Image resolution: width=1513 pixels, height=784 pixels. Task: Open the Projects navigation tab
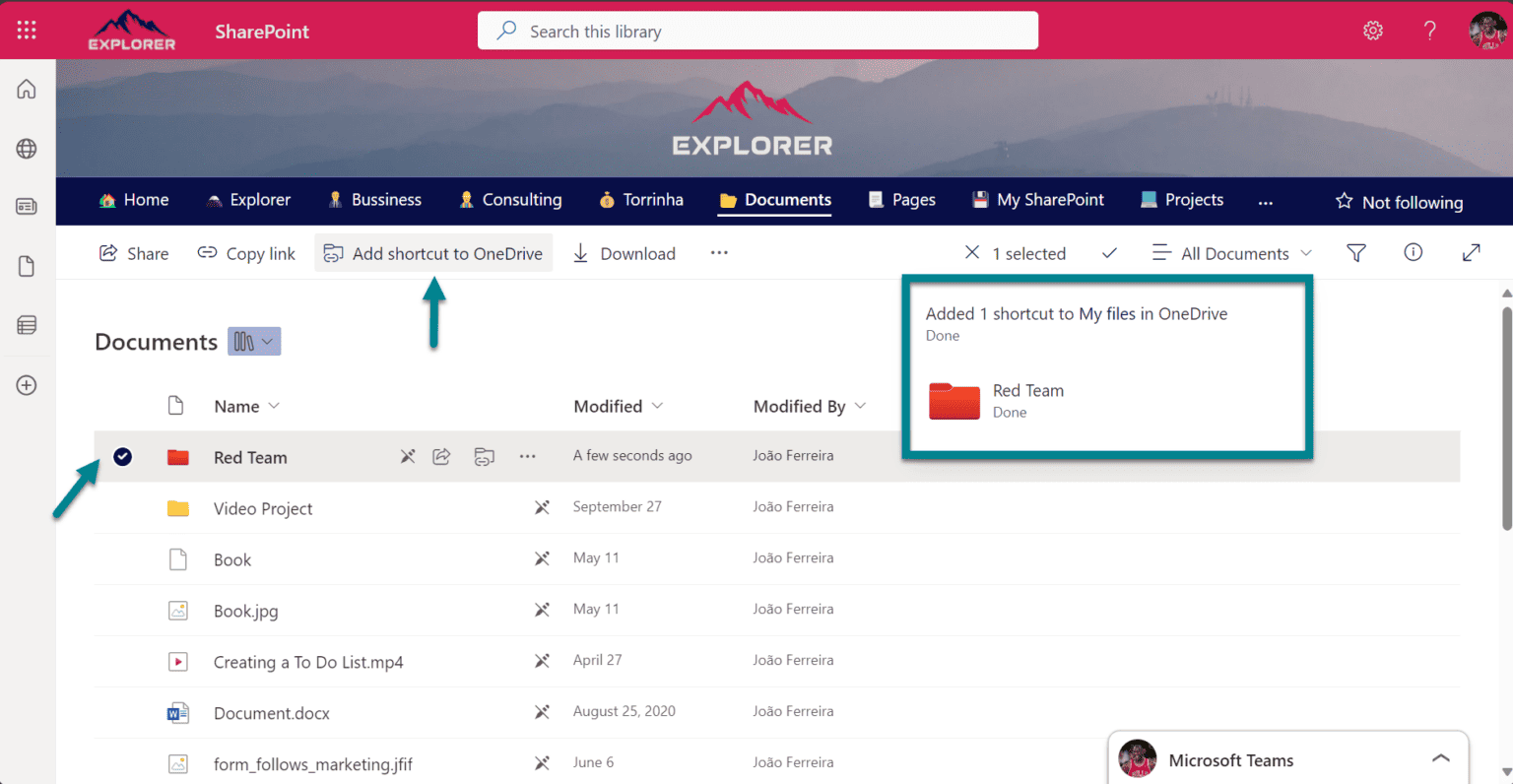[x=1181, y=200]
